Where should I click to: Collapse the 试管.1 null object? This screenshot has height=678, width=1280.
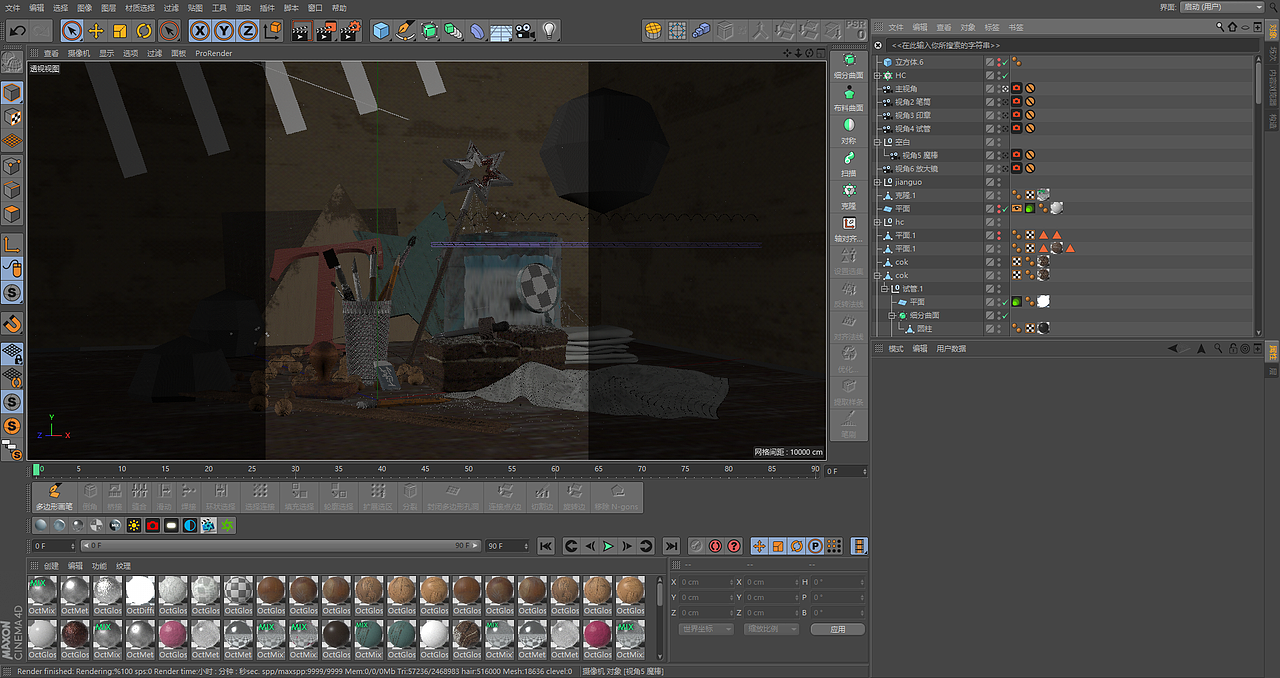click(884, 289)
